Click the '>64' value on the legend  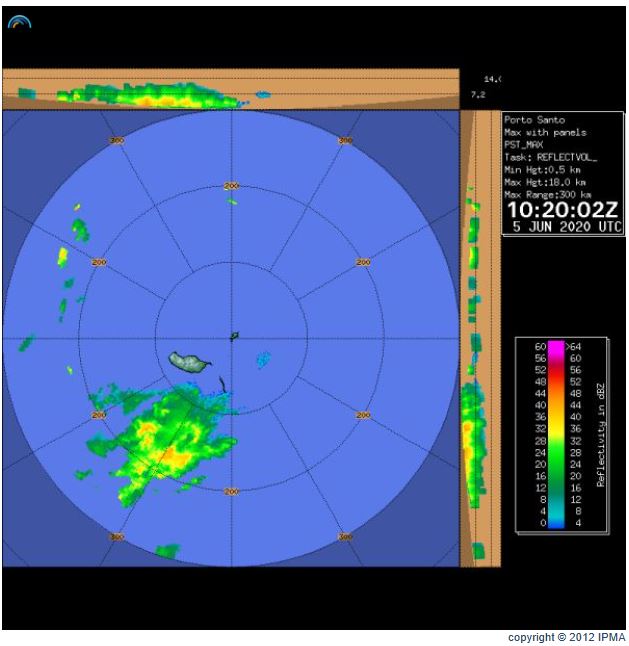click(x=573, y=346)
